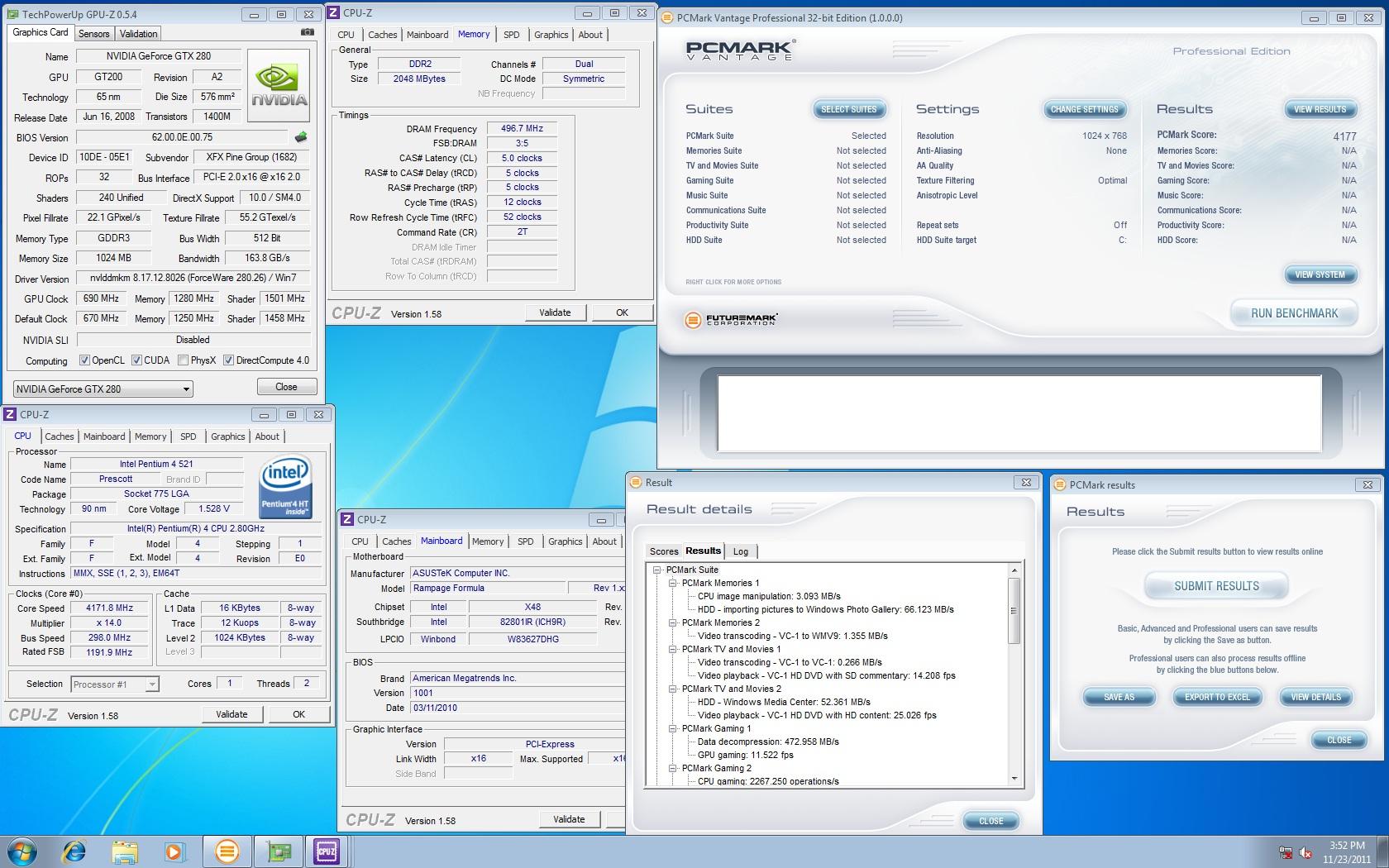The image size is (1389, 868).
Task: Collapse the PCMark Memories 2 node
Action: [x=673, y=622]
